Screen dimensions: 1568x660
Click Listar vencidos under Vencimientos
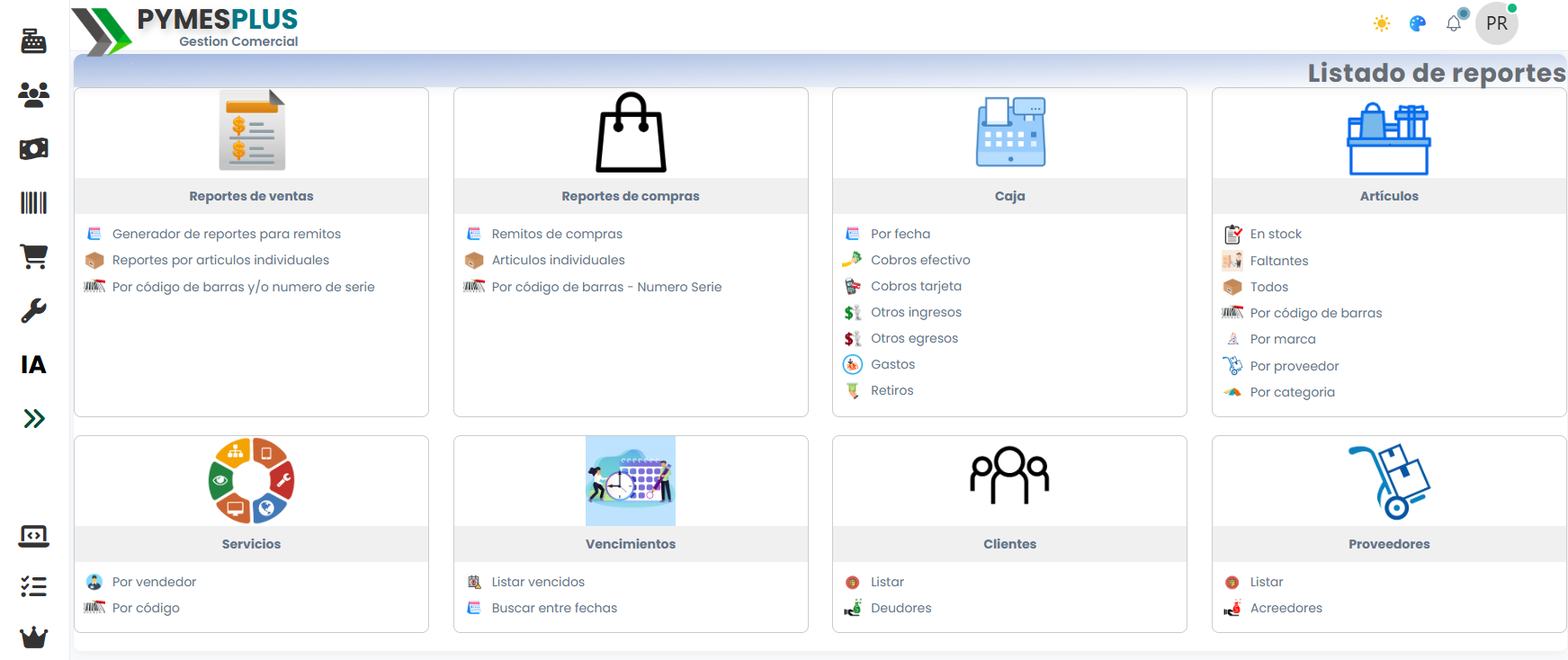pyautogui.click(x=537, y=582)
